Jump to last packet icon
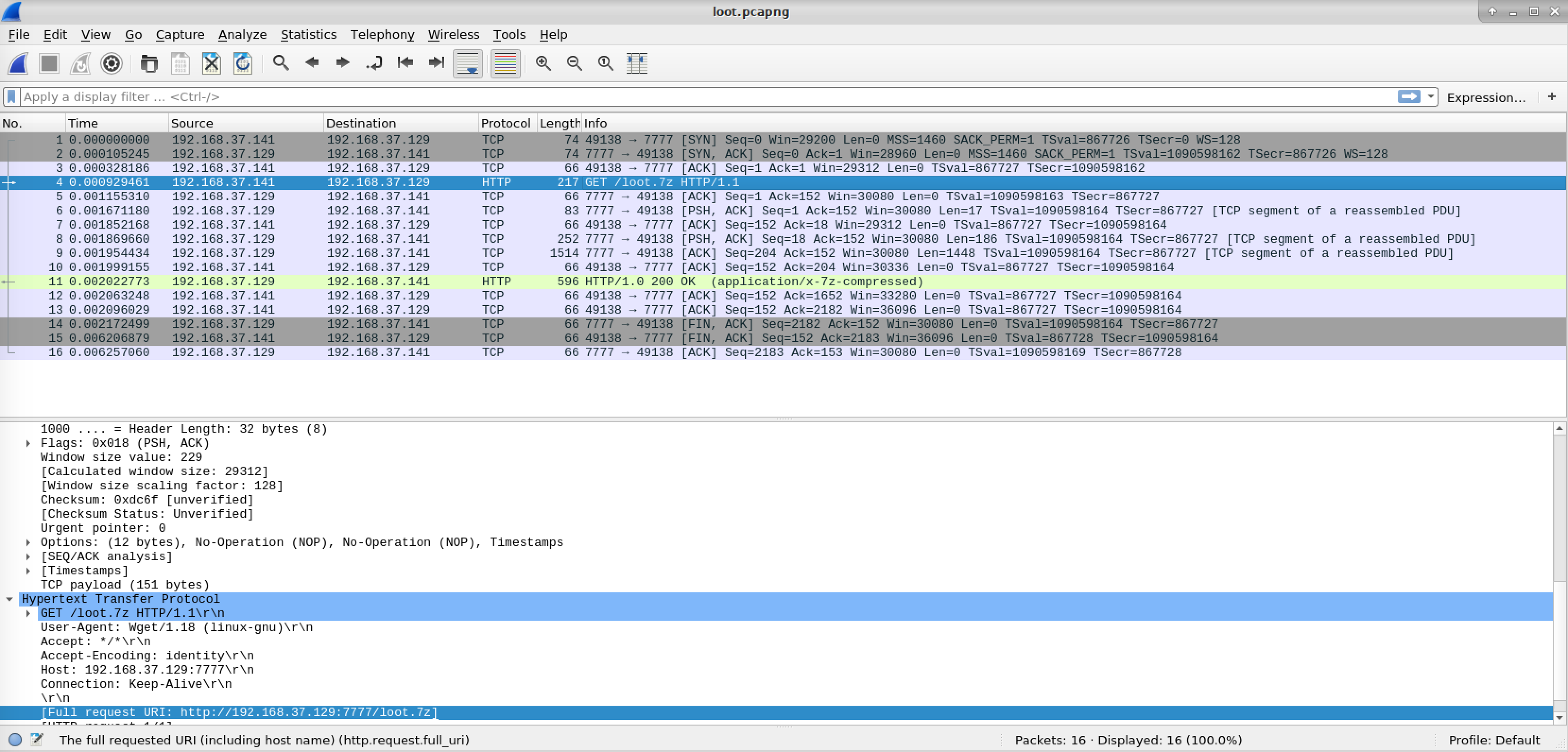1568x752 pixels. pyautogui.click(x=437, y=63)
